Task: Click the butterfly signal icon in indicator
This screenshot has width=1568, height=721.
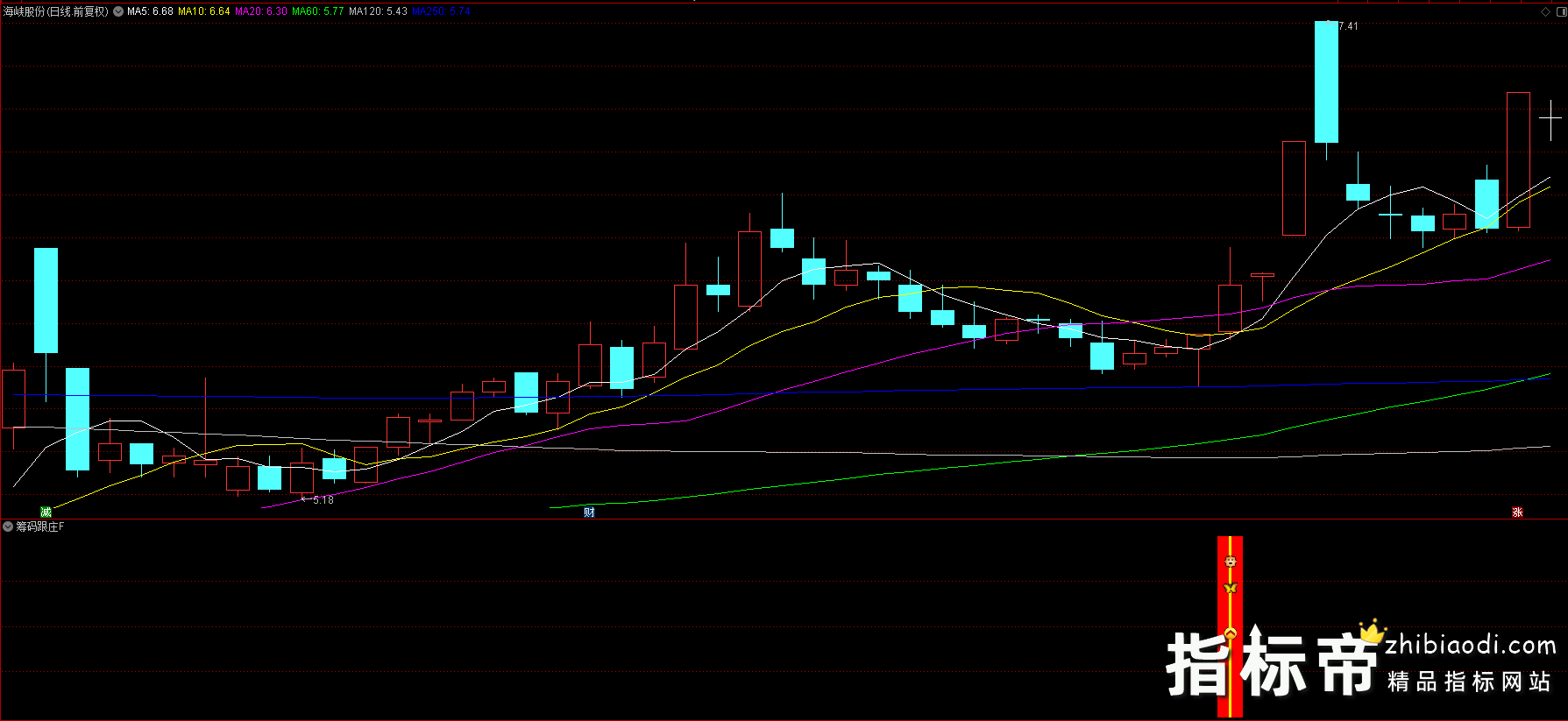Action: 1231,588
